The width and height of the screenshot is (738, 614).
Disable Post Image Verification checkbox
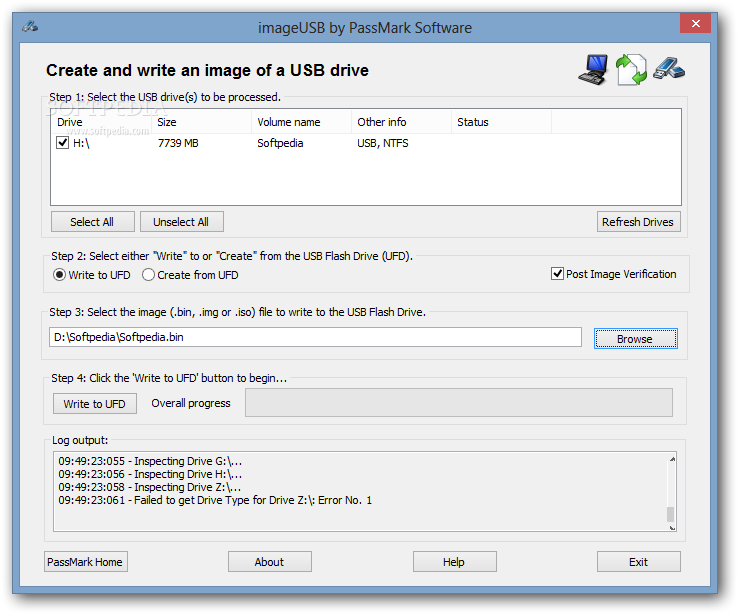tap(557, 274)
